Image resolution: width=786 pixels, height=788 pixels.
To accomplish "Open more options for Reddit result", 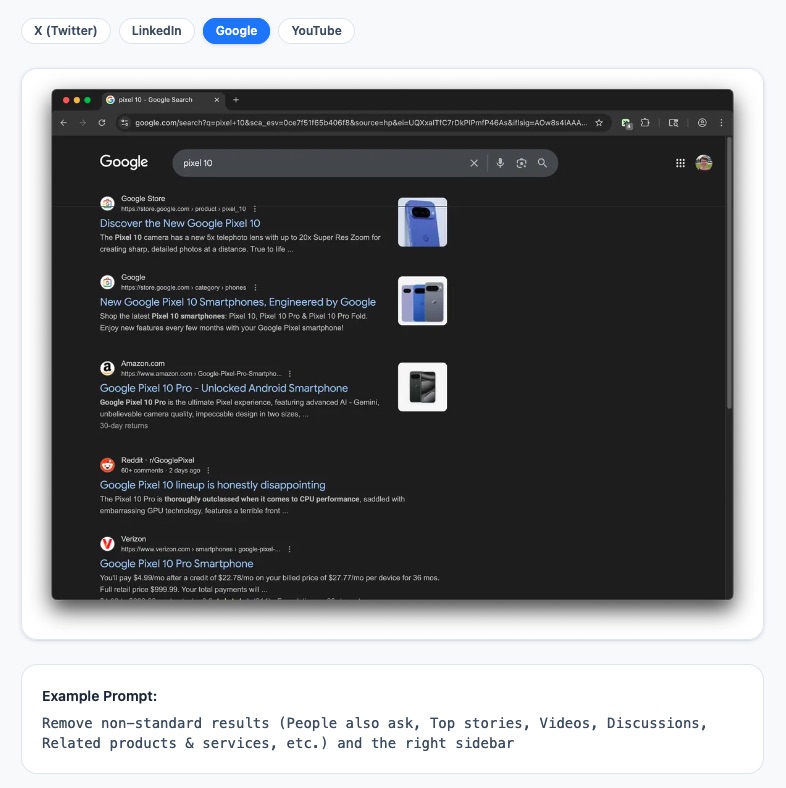I will pyautogui.click(x=208, y=470).
